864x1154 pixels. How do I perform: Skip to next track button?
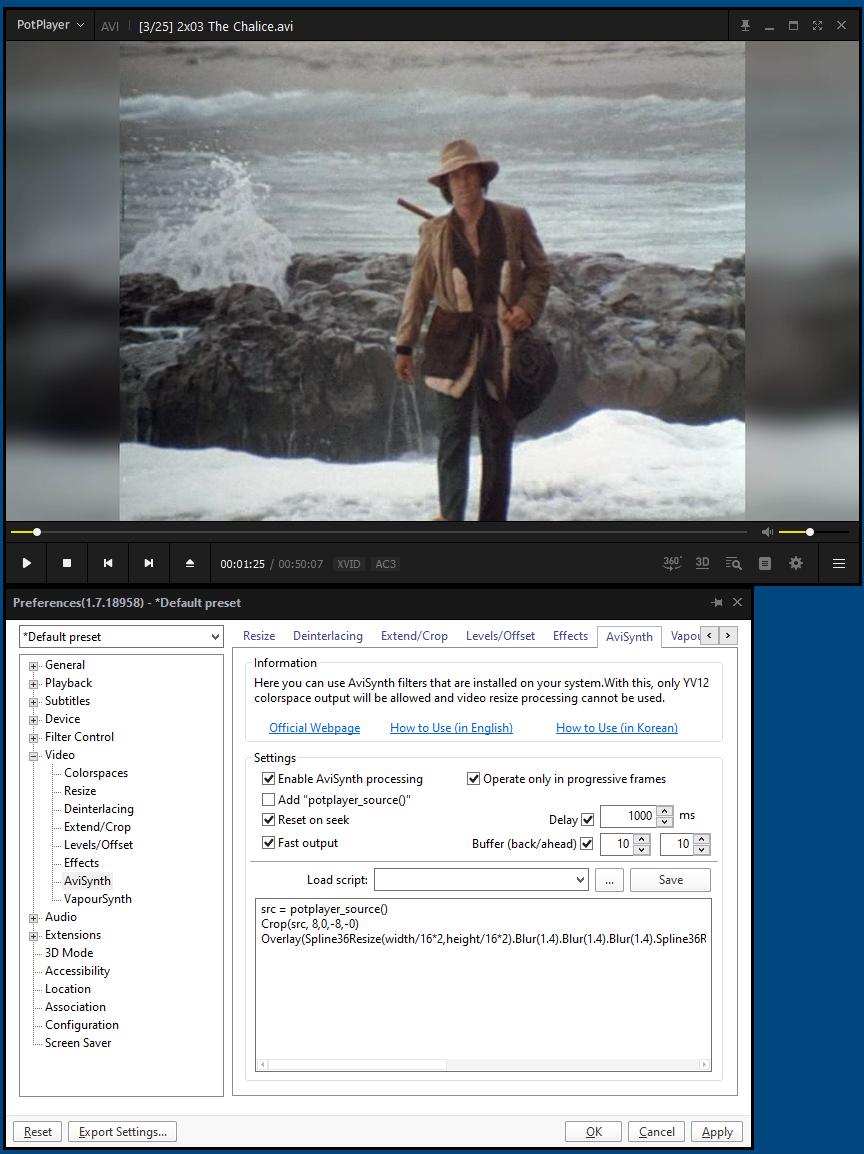149,563
